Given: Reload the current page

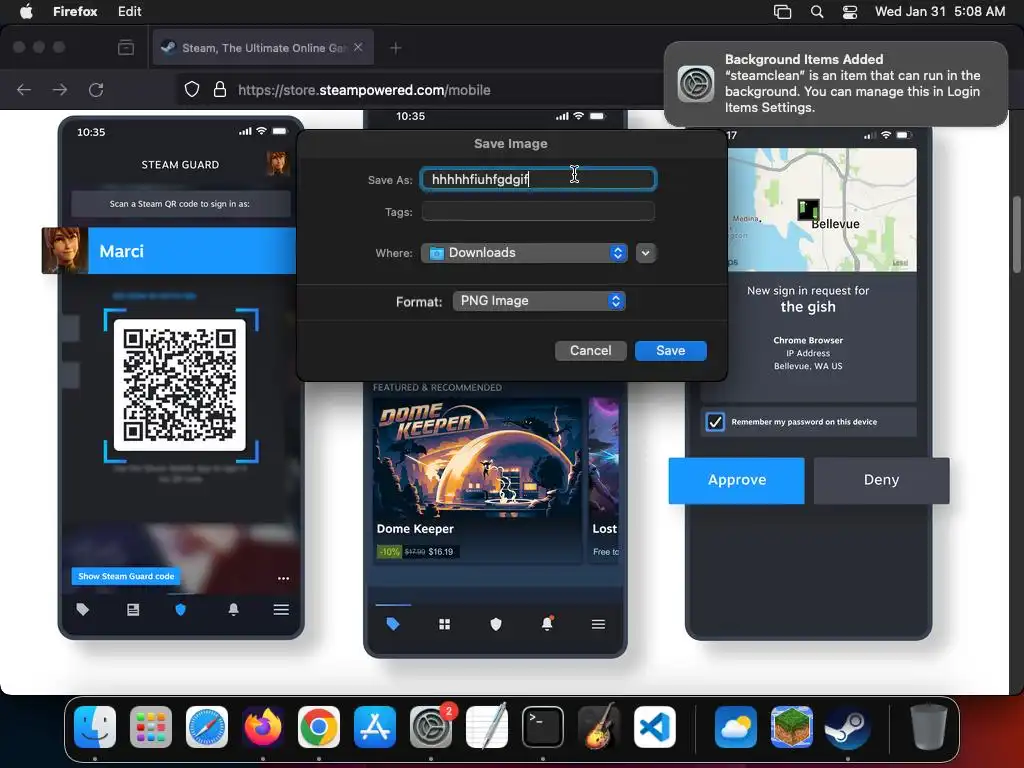Looking at the screenshot, I should 96,89.
